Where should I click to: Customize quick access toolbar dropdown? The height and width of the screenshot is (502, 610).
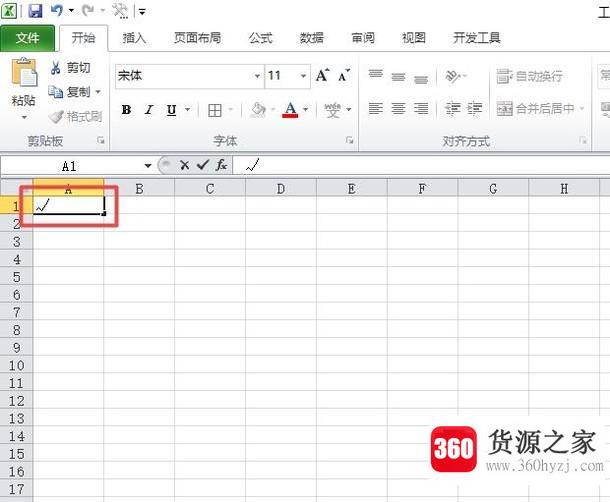[142, 12]
